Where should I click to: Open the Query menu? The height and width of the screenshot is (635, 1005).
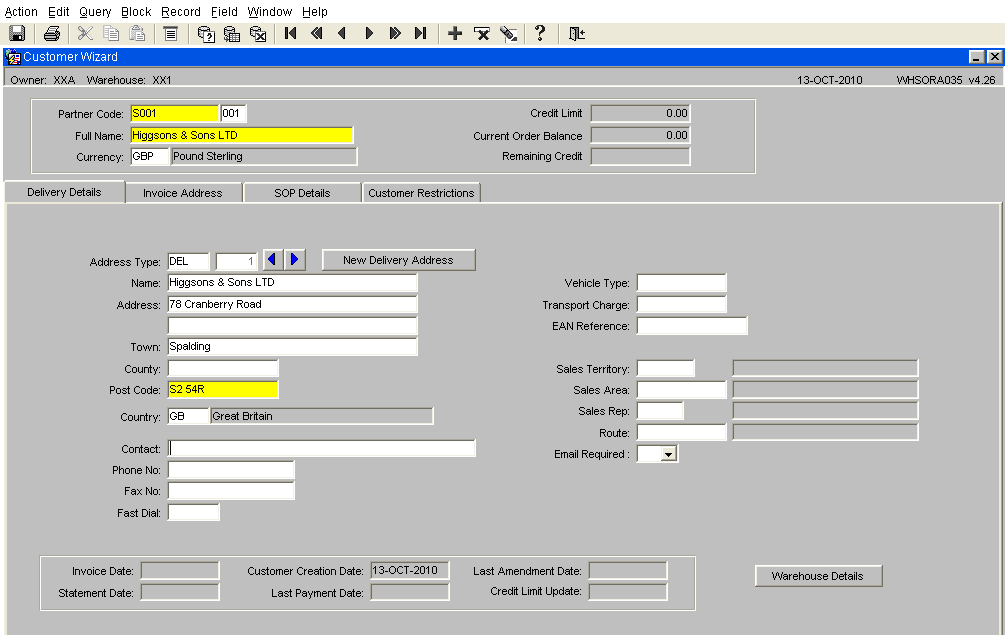95,12
